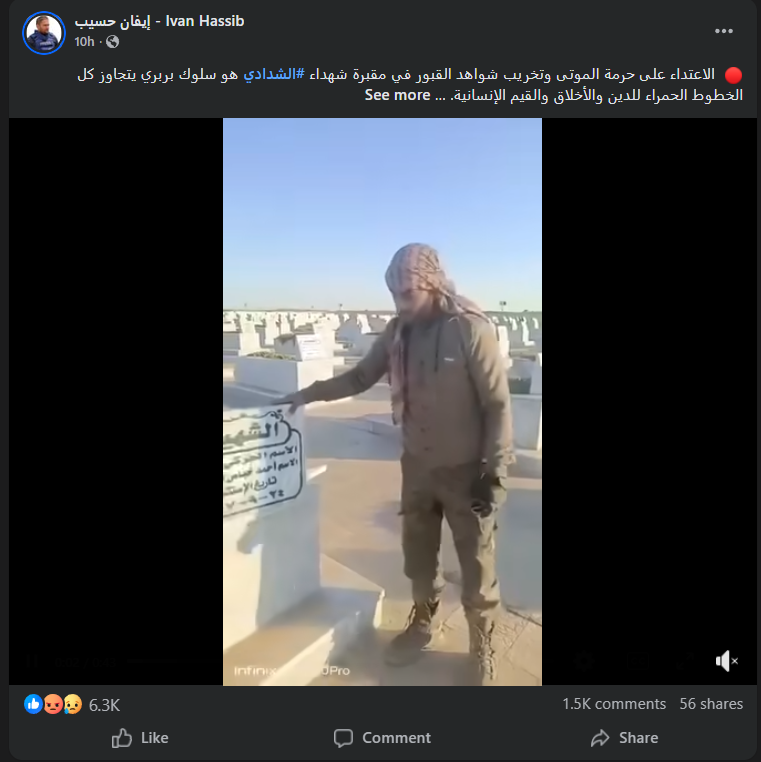Expand the 1.5K comments section
Screen dimensions: 761x762
(x=614, y=704)
